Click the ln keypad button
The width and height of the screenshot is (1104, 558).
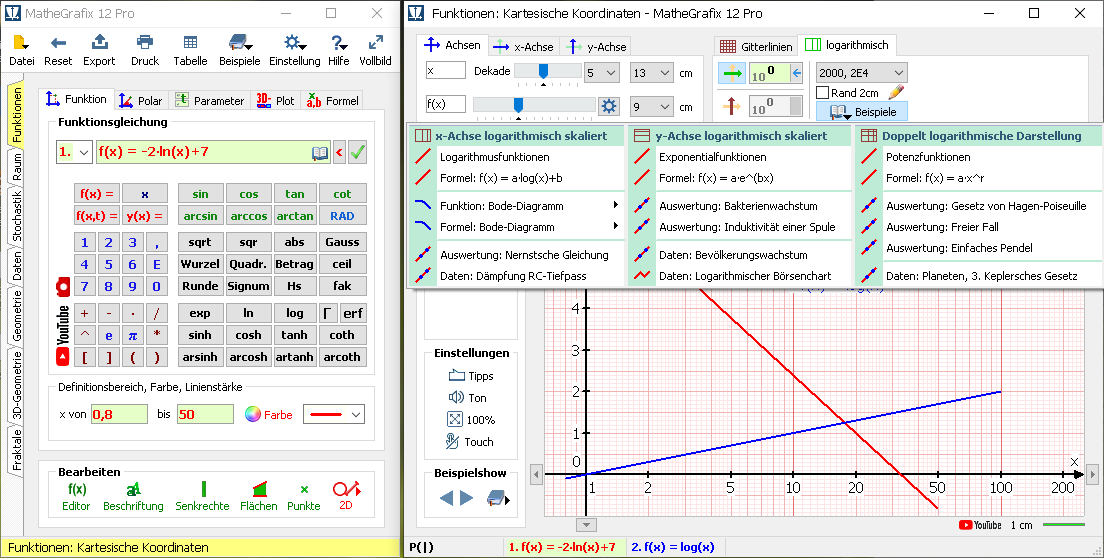[249, 313]
